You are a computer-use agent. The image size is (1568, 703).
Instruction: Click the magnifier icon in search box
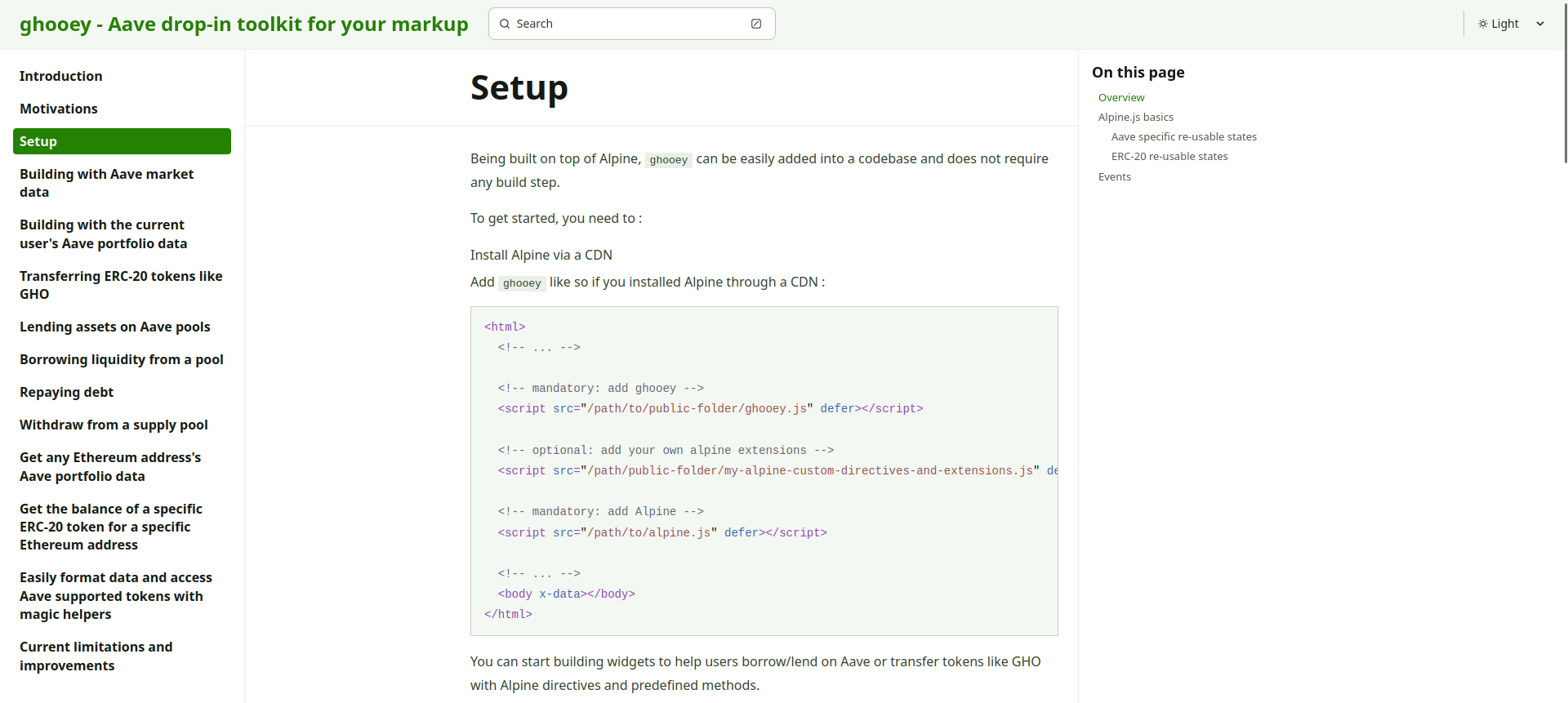pyautogui.click(x=505, y=24)
